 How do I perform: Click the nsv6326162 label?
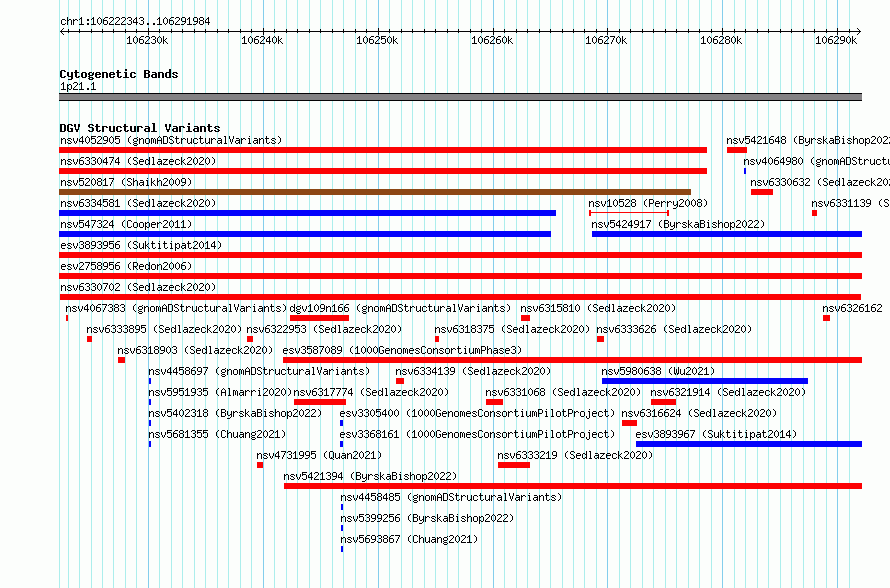point(853,308)
